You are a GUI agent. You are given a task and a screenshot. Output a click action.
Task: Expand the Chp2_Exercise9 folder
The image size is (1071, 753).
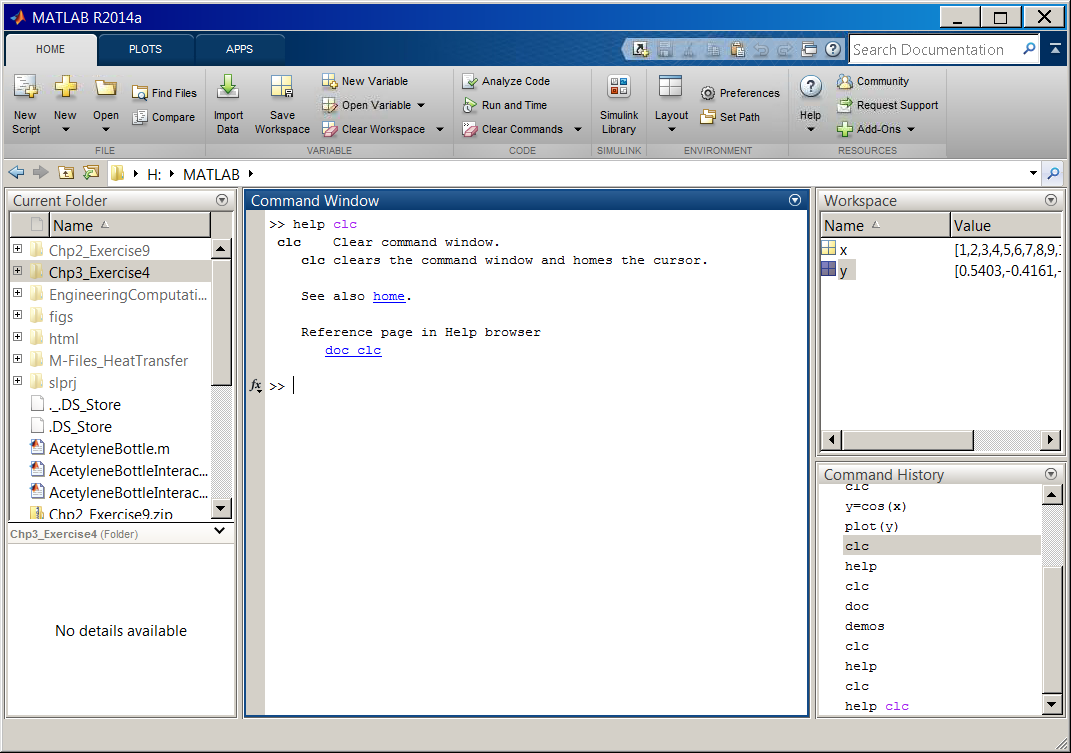18,249
